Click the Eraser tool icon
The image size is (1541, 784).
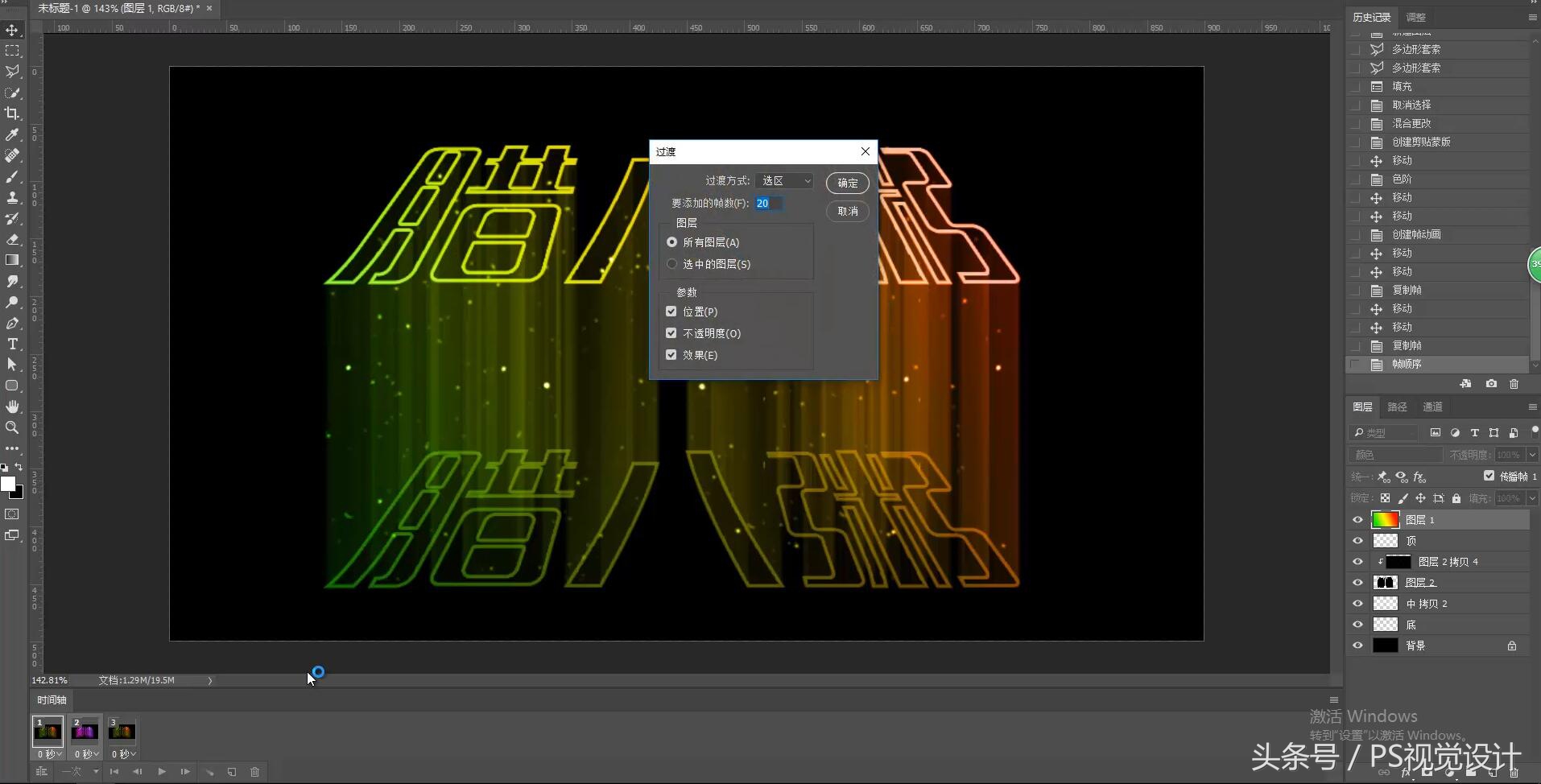click(x=12, y=239)
